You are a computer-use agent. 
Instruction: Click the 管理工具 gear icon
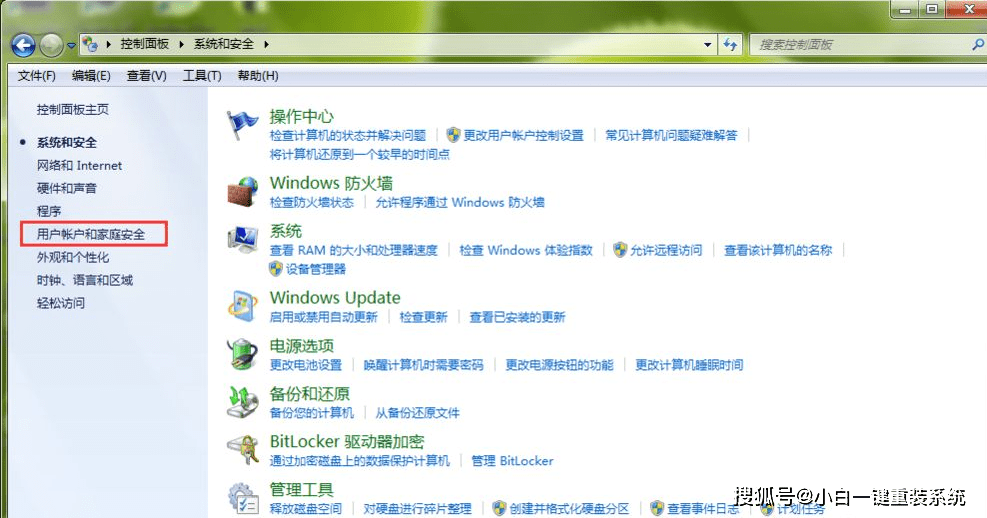tap(243, 498)
